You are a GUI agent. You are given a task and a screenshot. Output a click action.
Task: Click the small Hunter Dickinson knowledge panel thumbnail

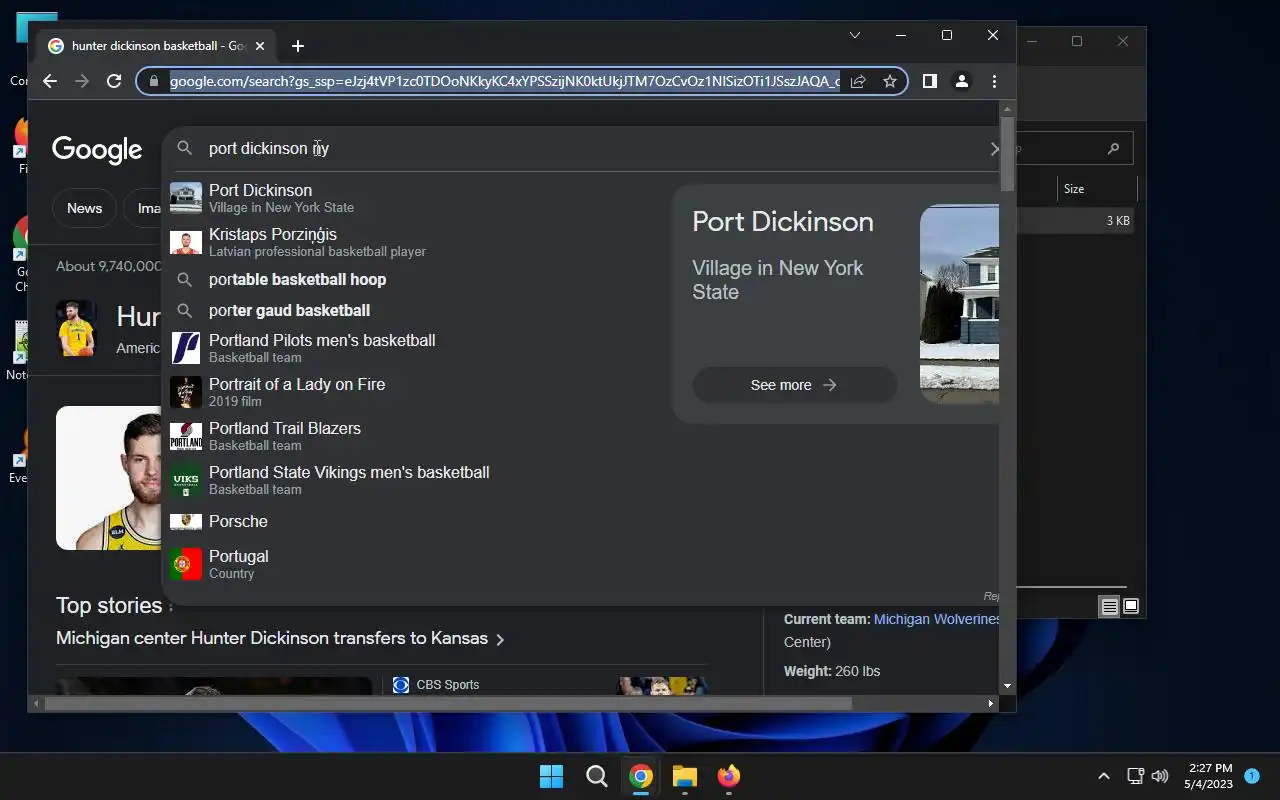(x=75, y=328)
